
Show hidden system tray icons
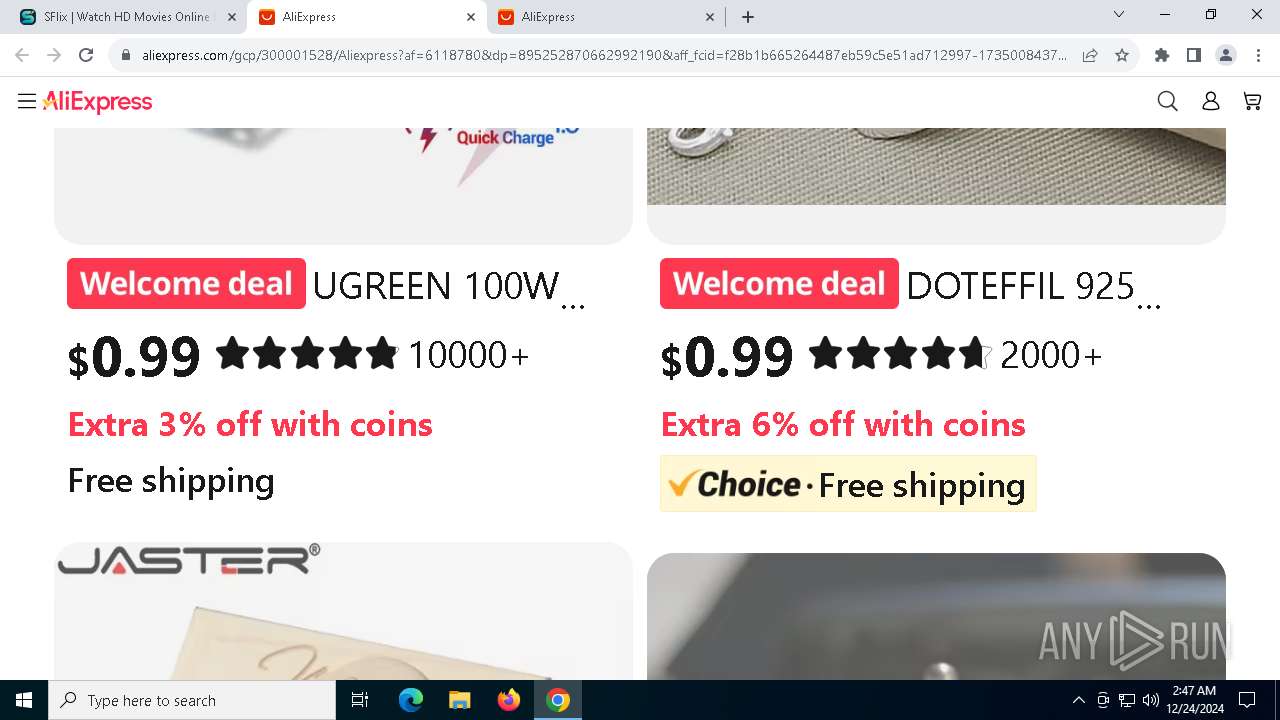(x=1078, y=700)
